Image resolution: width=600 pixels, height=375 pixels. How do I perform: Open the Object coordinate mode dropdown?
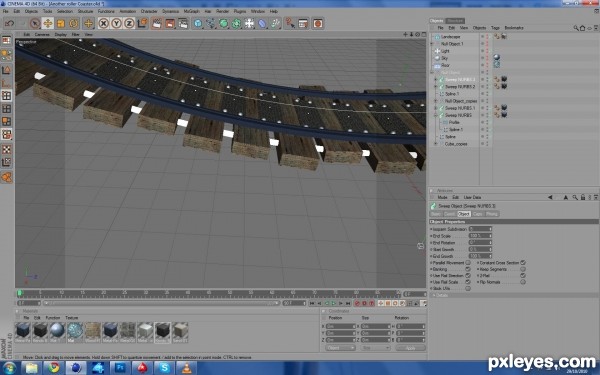tap(340, 348)
